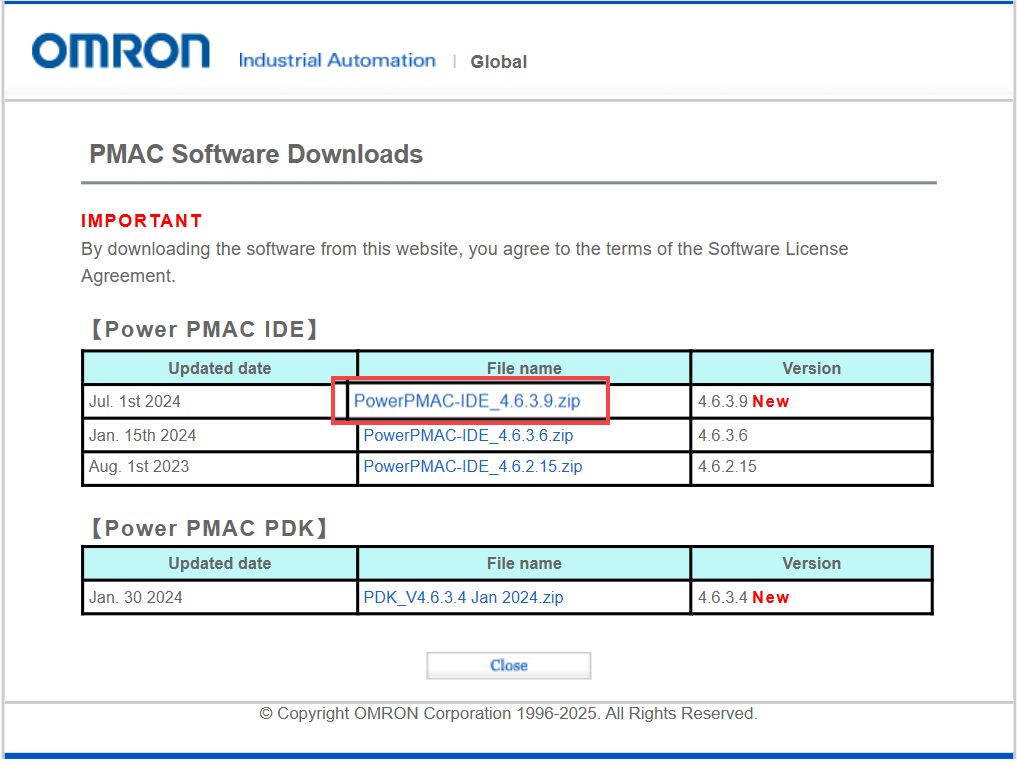
Task: Click version cell 4.6.3.6
Action: pyautogui.click(x=811, y=435)
